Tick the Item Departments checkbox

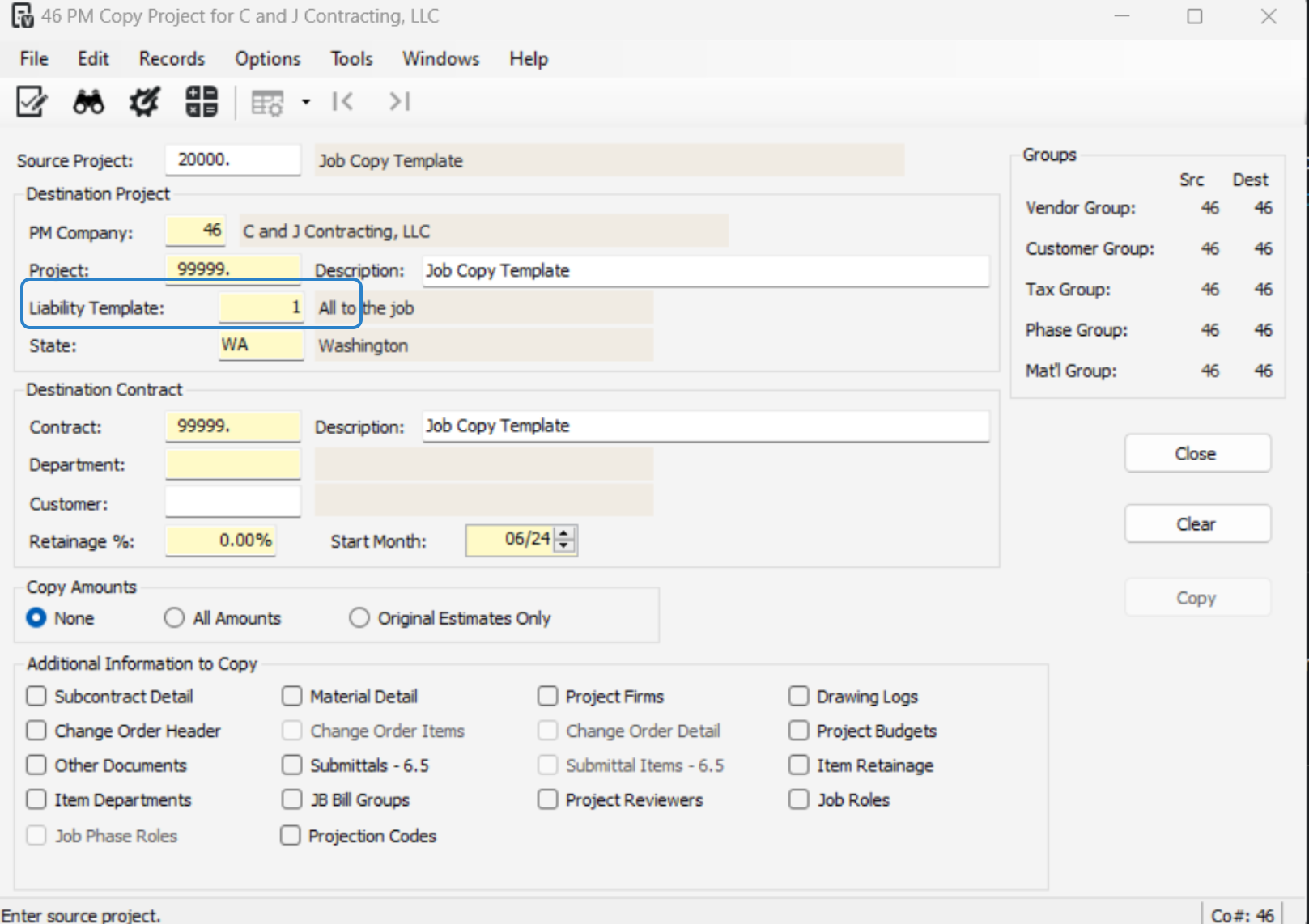tap(36, 799)
